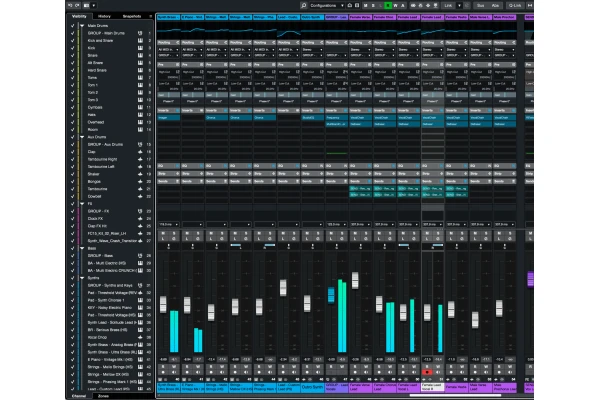Screen dimensions: 600x400
Task: Open the Stereo input dropdown on Outro Synth channel
Action: pos(312,49)
